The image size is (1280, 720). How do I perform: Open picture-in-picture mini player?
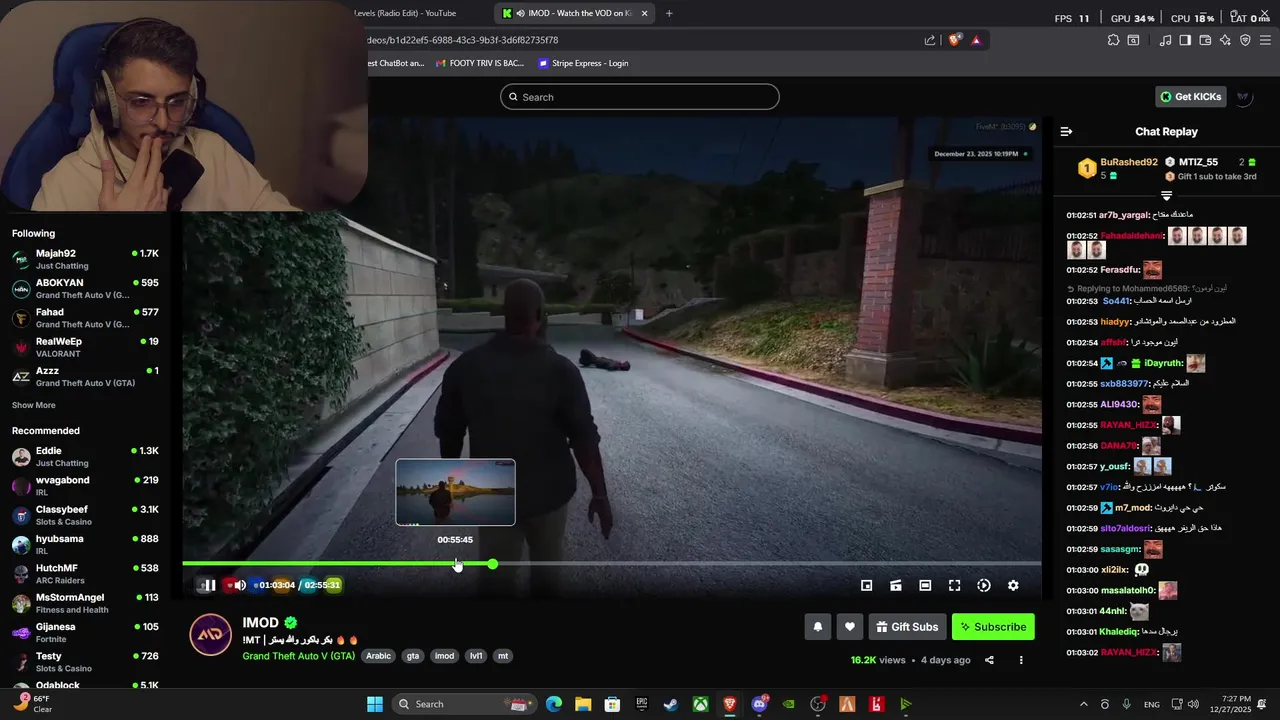(x=867, y=586)
